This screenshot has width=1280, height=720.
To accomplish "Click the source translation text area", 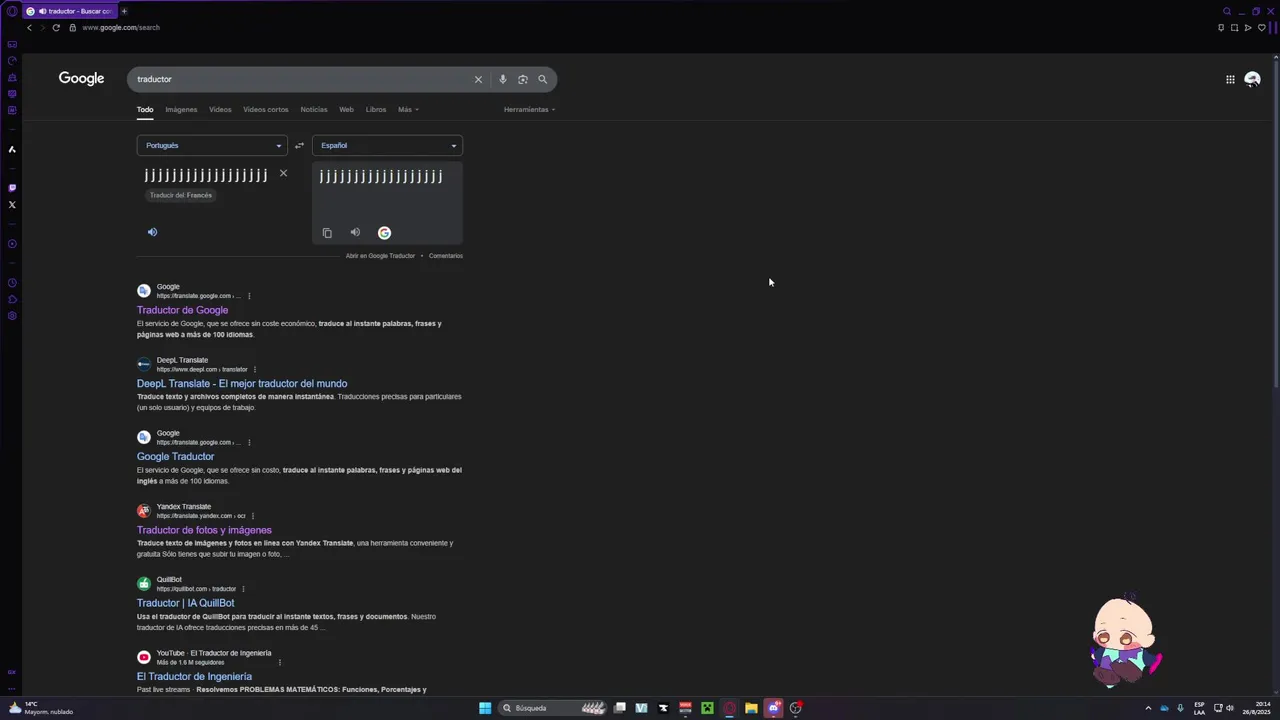I will click(x=206, y=176).
